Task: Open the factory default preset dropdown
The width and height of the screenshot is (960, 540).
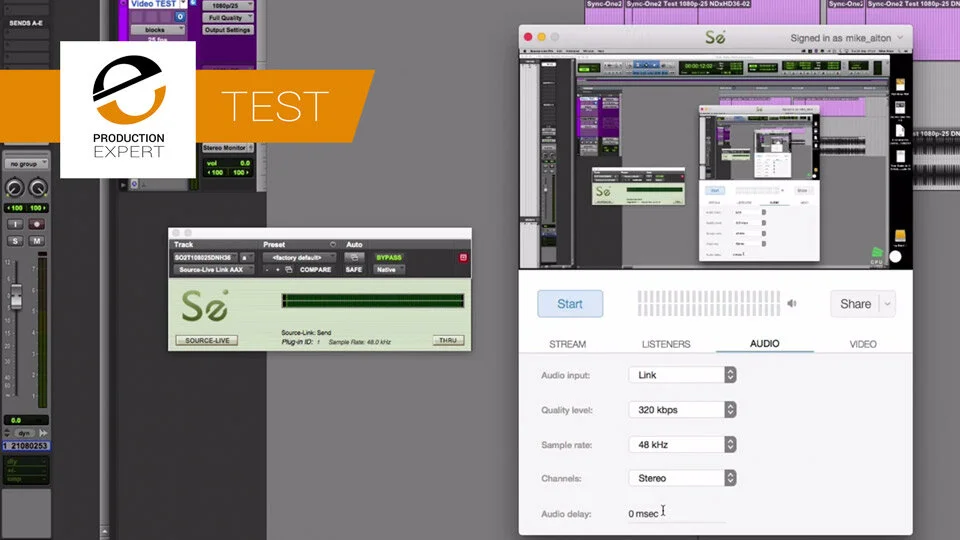Action: [x=298, y=258]
